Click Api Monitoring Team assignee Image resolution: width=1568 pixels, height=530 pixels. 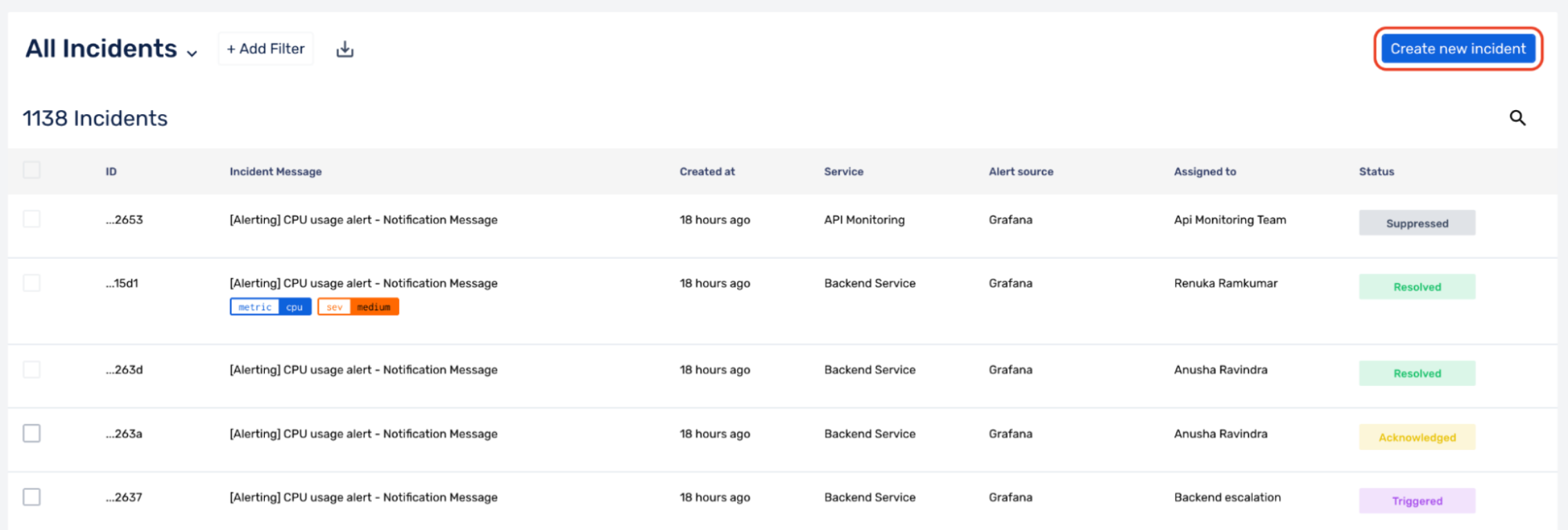(1230, 220)
